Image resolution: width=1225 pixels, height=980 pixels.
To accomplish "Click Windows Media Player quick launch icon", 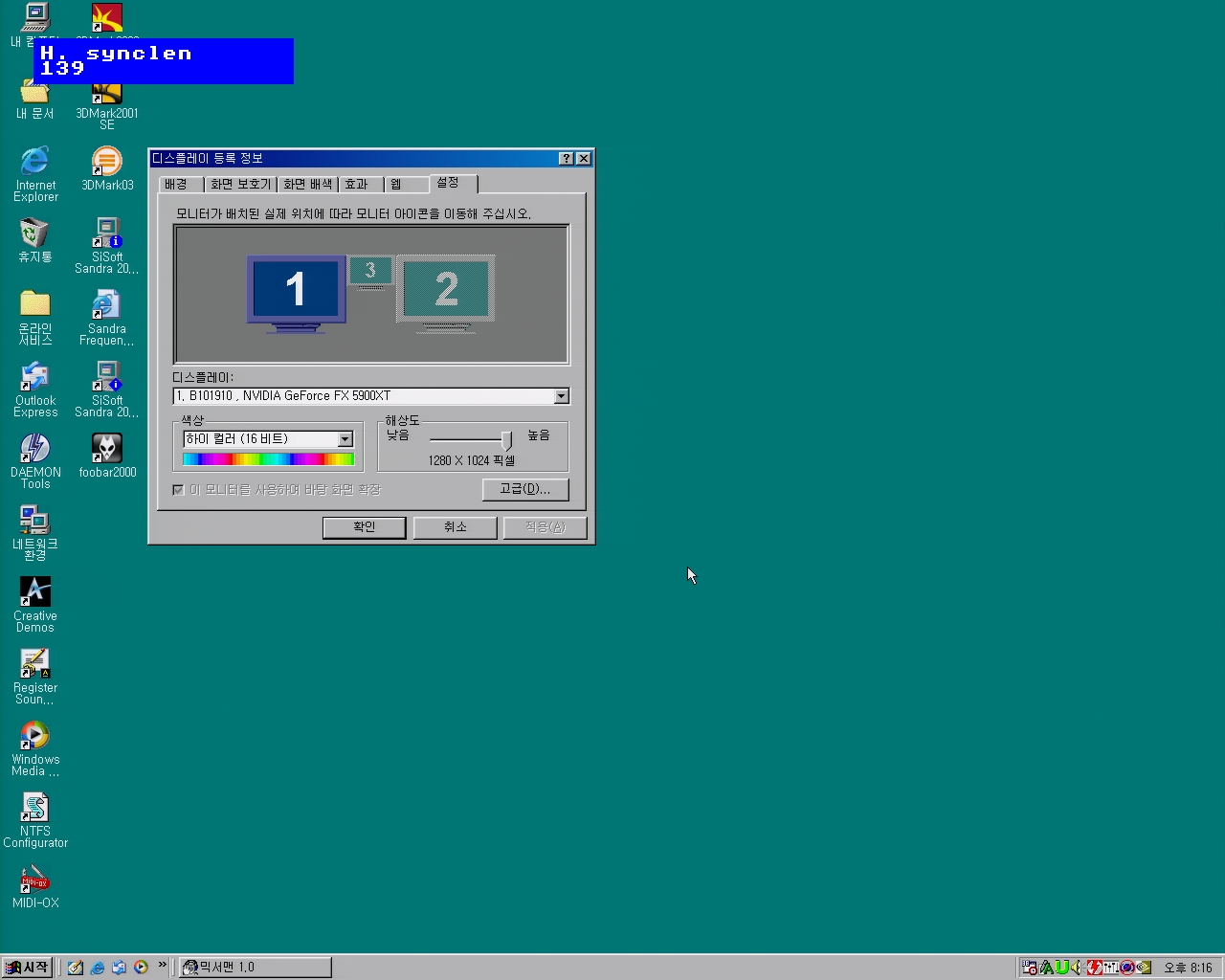I will tap(141, 968).
